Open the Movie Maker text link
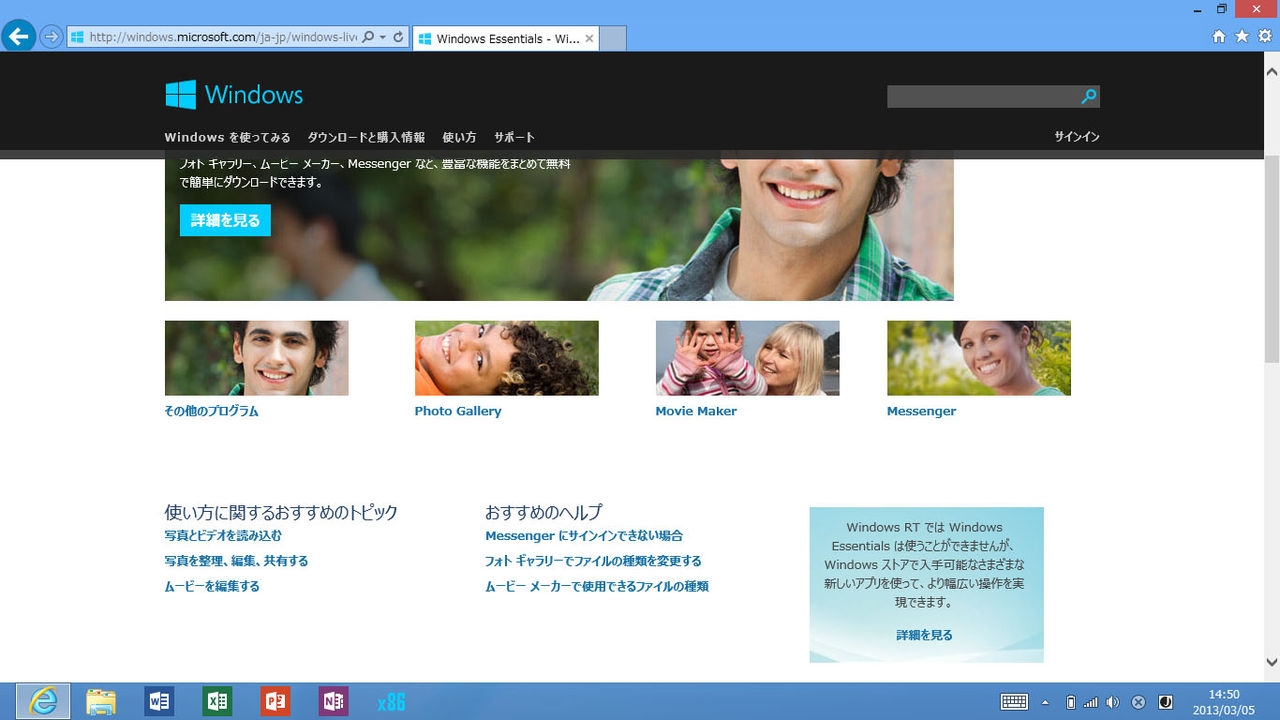 [x=696, y=411]
